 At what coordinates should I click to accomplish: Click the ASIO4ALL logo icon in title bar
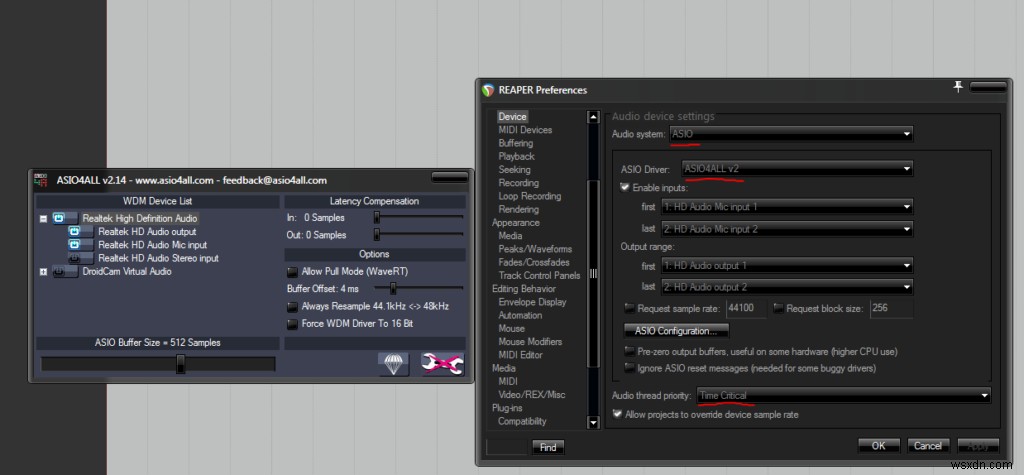click(40, 180)
